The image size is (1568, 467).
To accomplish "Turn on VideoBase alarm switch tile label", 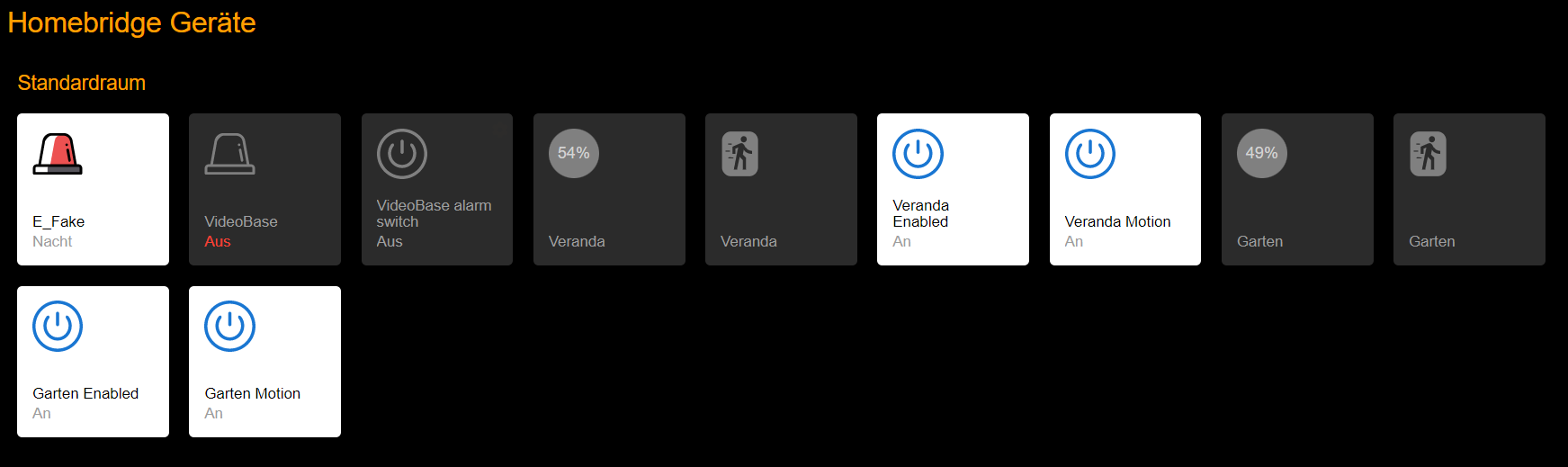I will click(x=434, y=213).
